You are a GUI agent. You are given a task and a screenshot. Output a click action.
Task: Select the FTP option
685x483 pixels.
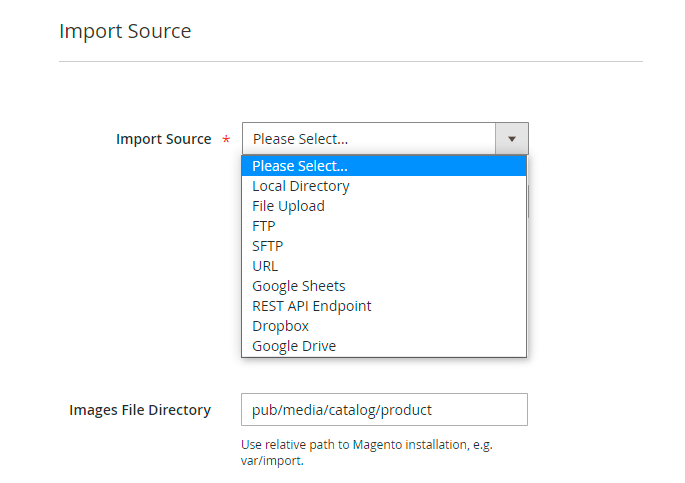click(x=264, y=226)
